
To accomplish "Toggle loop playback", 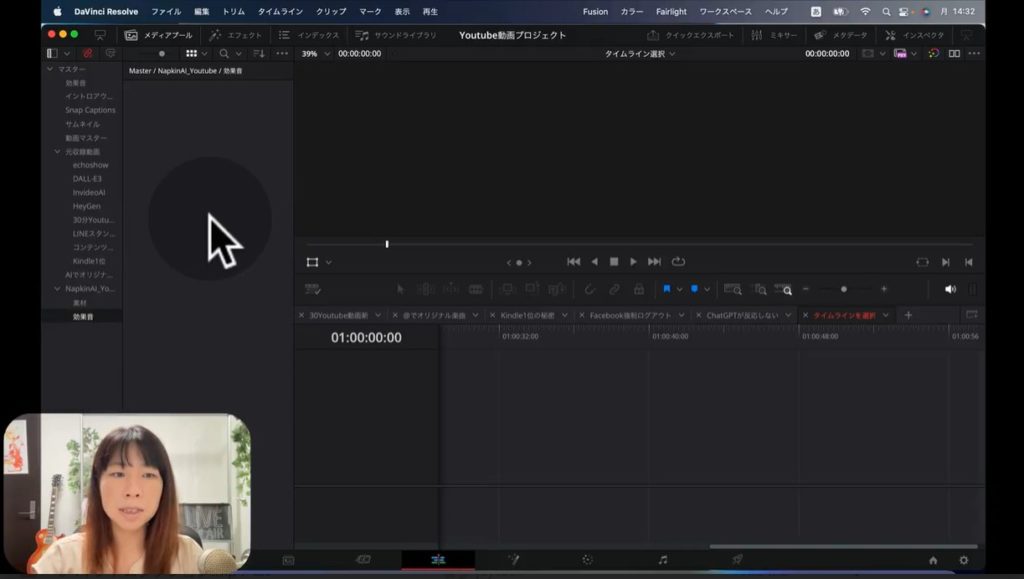I will pos(679,262).
